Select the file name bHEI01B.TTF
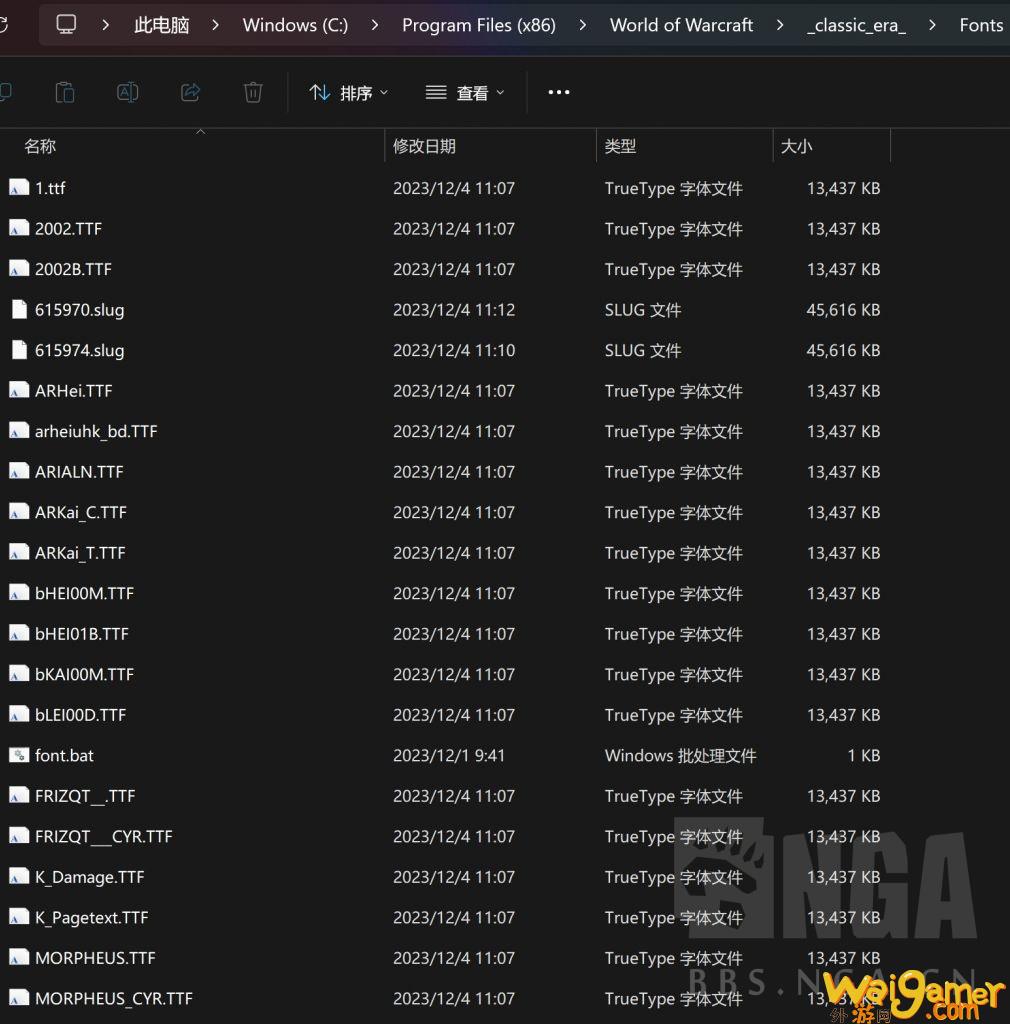The height and width of the screenshot is (1024, 1010). 82,634
